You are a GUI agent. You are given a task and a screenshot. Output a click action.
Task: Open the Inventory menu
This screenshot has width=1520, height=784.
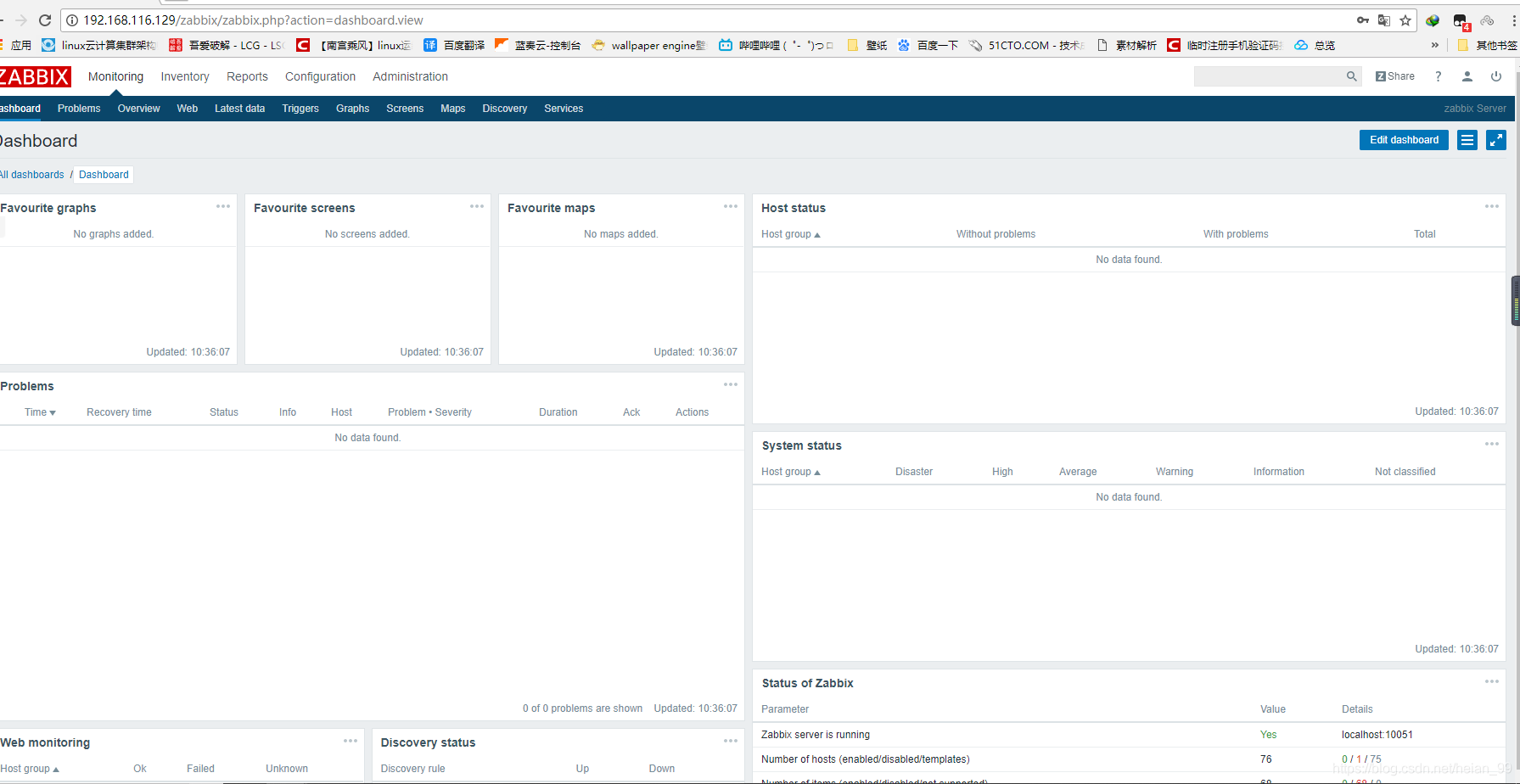pyautogui.click(x=185, y=76)
